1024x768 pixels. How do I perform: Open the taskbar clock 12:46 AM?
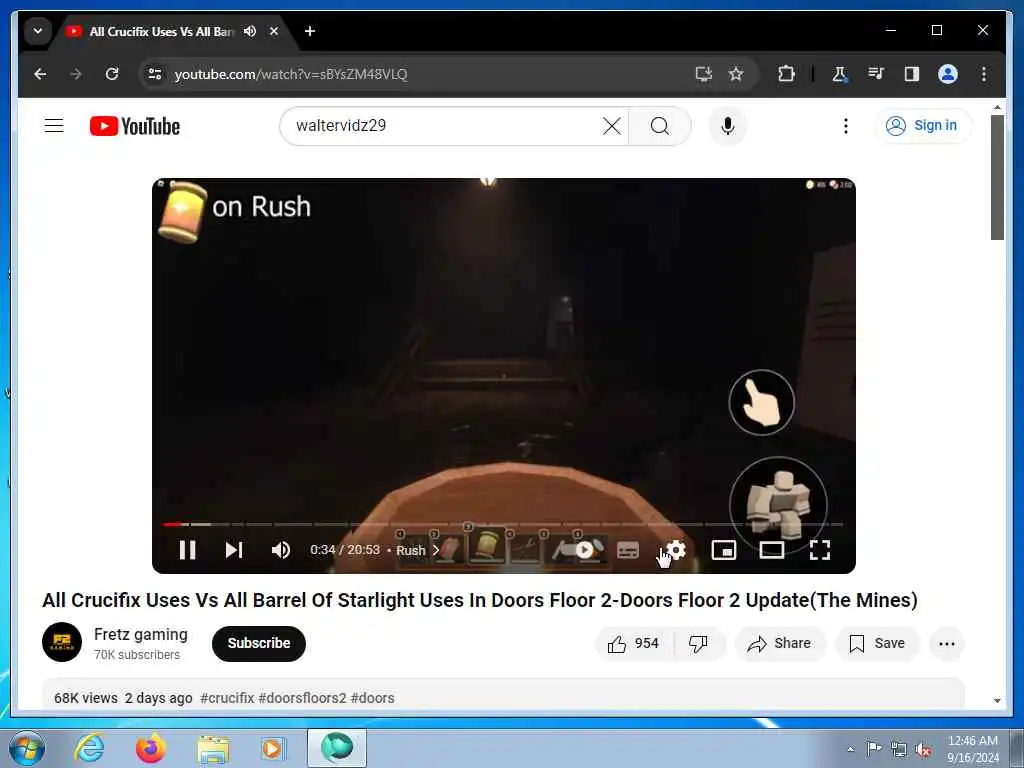click(972, 749)
